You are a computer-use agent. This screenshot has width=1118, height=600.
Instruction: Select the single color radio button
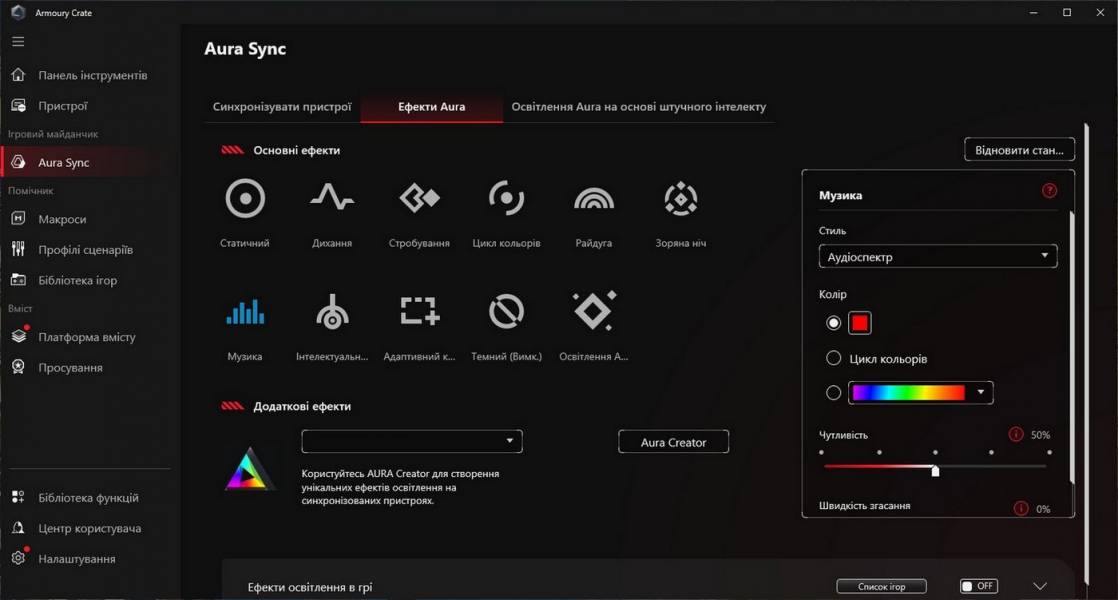(x=833, y=323)
